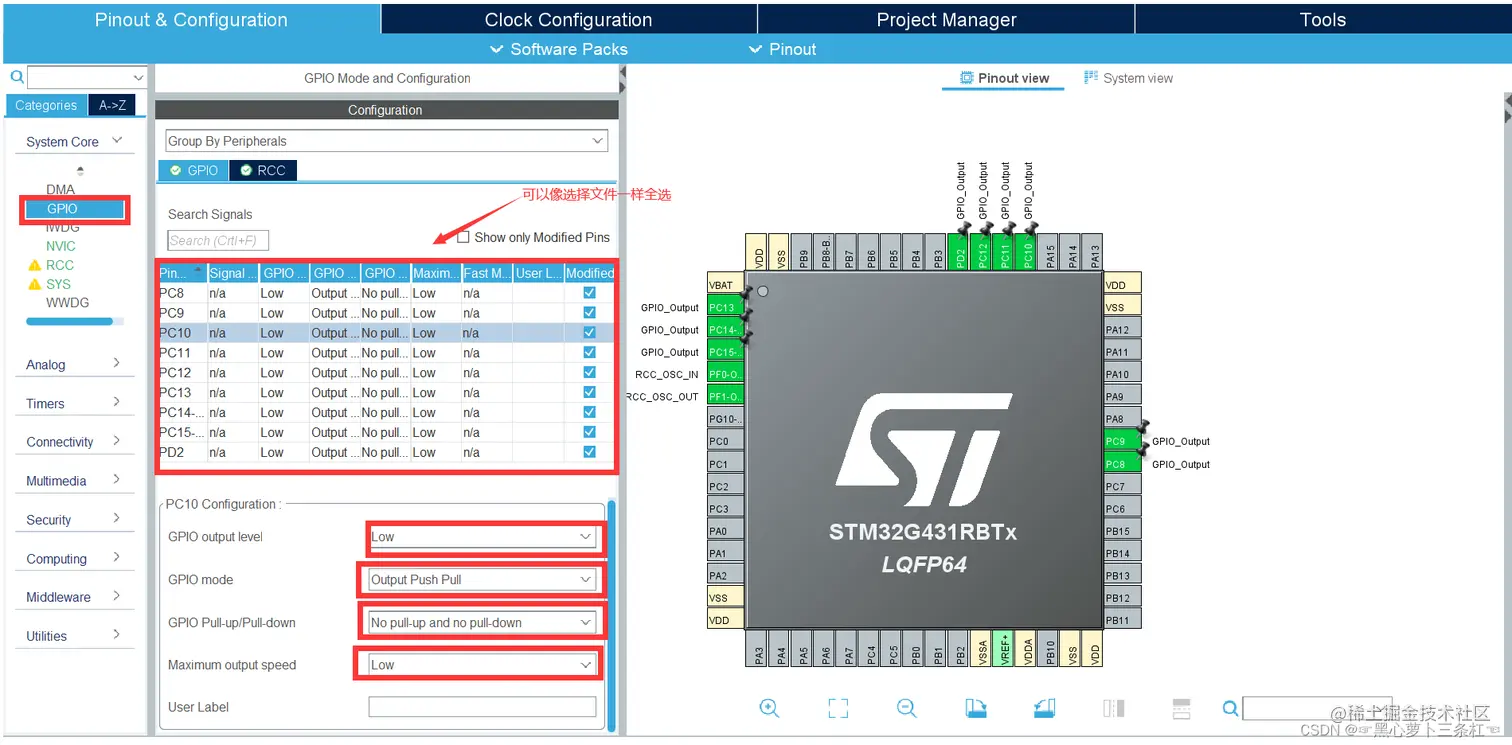Image resolution: width=1512 pixels, height=745 pixels.
Task: Switch to Project Manager tab
Action: pyautogui.click(x=946, y=19)
